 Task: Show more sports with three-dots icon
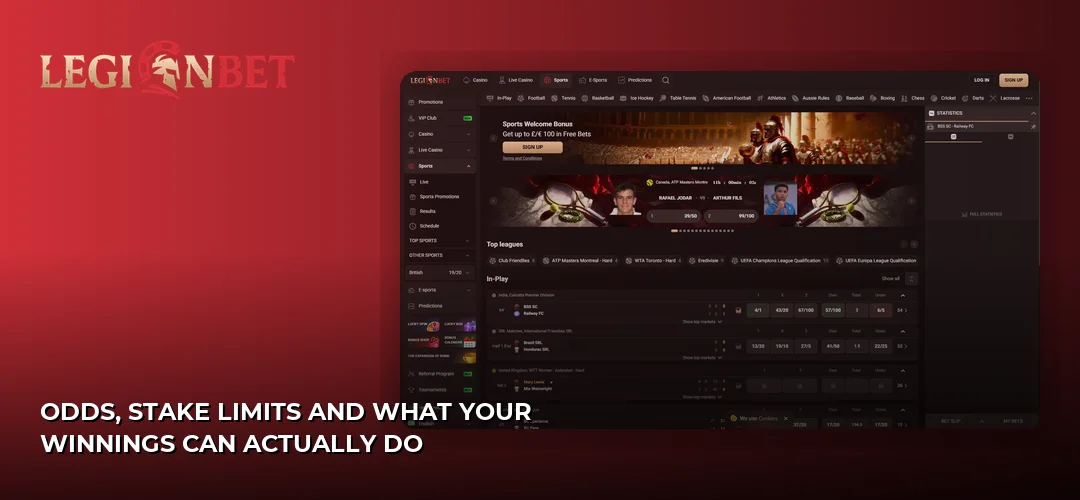coord(1029,98)
